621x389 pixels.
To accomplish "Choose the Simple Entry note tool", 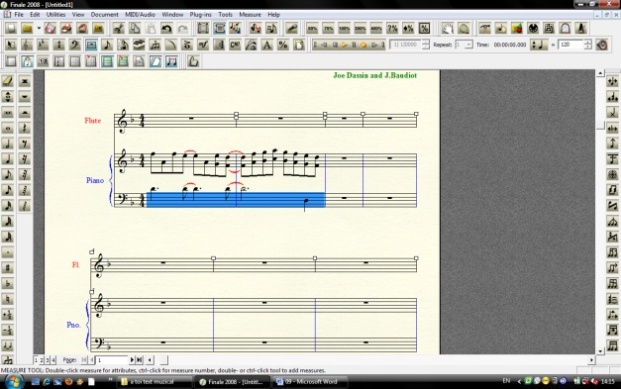I will tap(107, 45).
